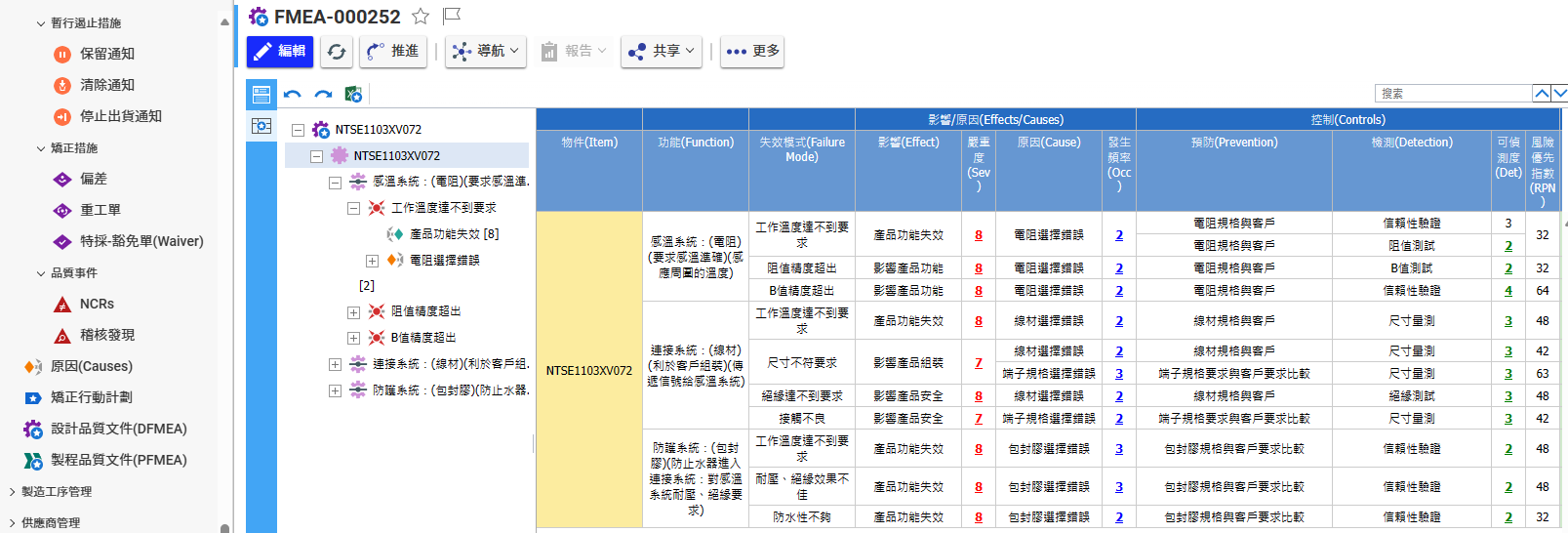
Task: Open the 導航 navigation dropdown
Action: [x=486, y=51]
